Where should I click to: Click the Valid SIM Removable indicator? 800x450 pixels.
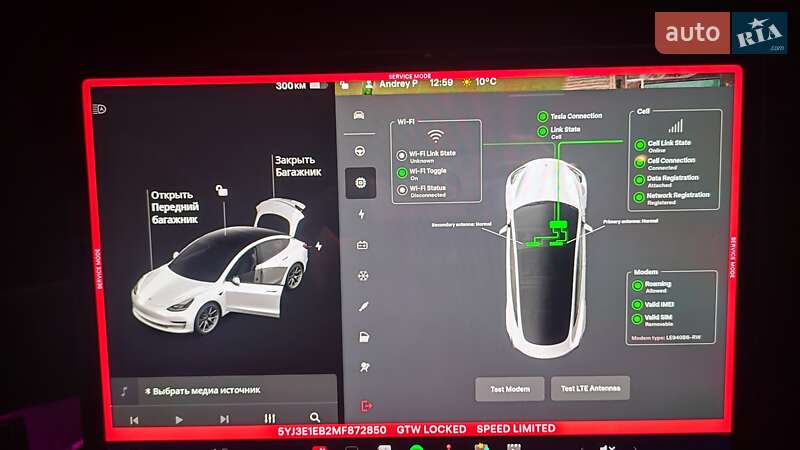pos(637,319)
